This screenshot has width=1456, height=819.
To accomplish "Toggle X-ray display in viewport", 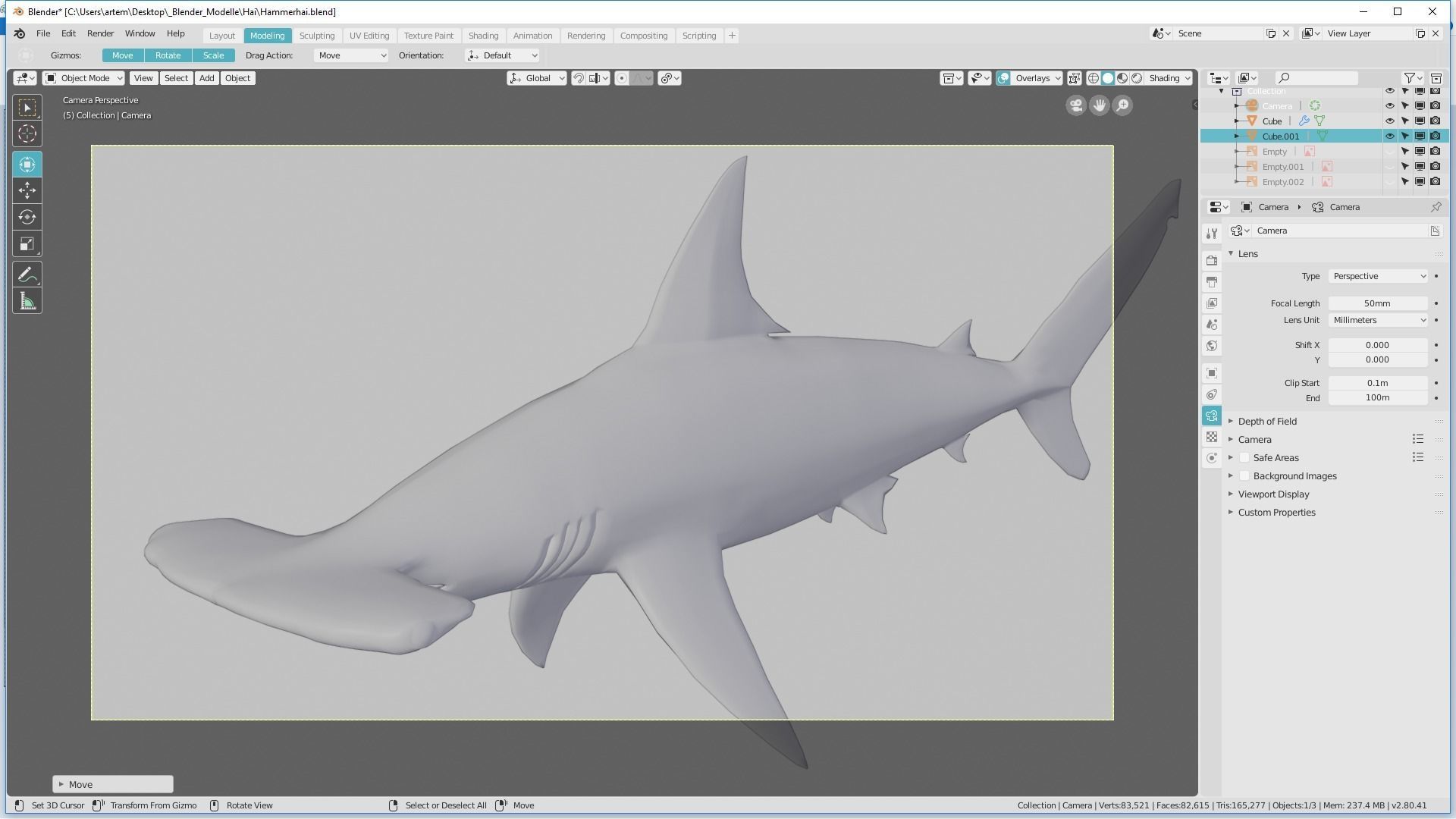I will point(1074,78).
